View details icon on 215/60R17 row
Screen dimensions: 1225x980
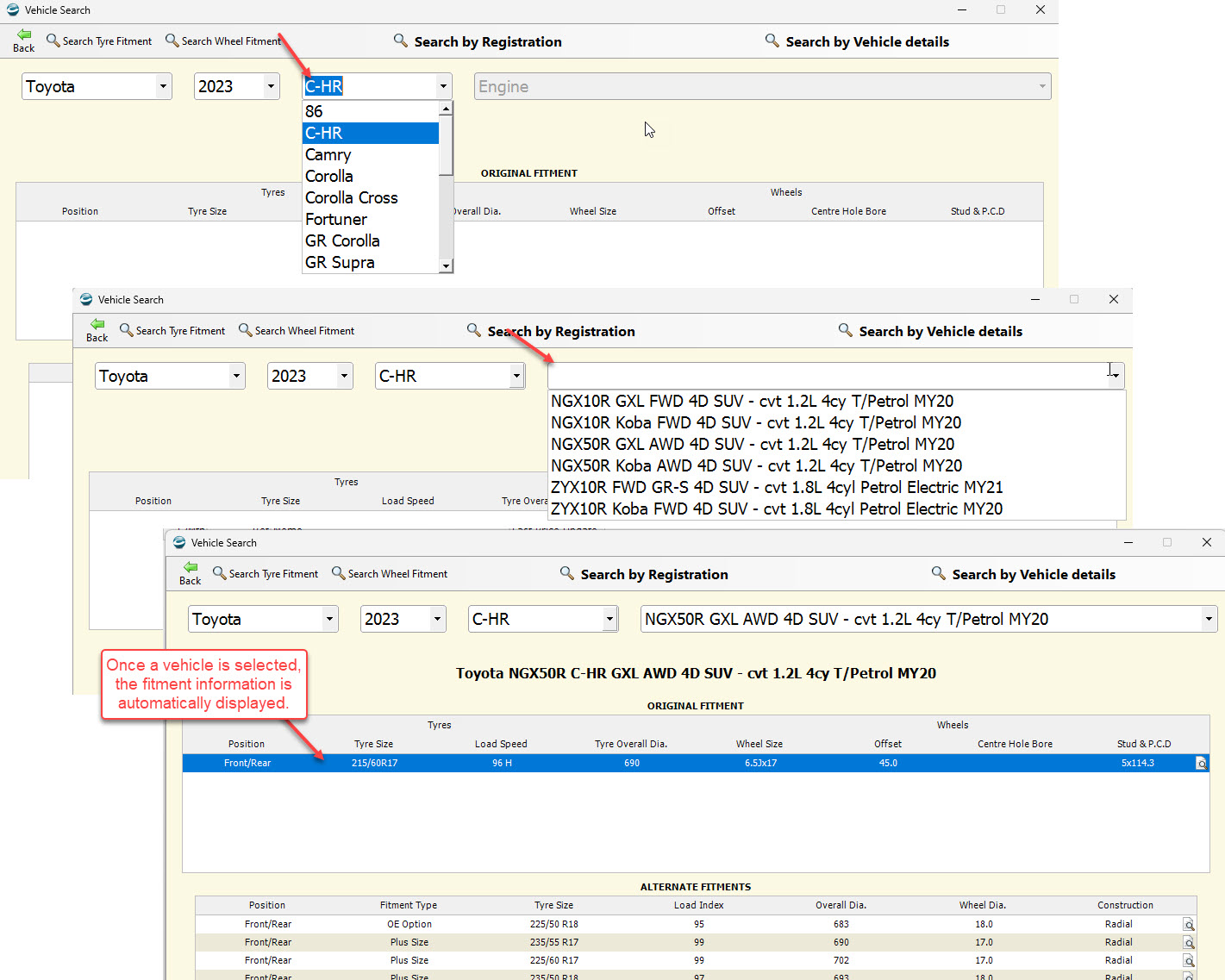[x=1201, y=763]
